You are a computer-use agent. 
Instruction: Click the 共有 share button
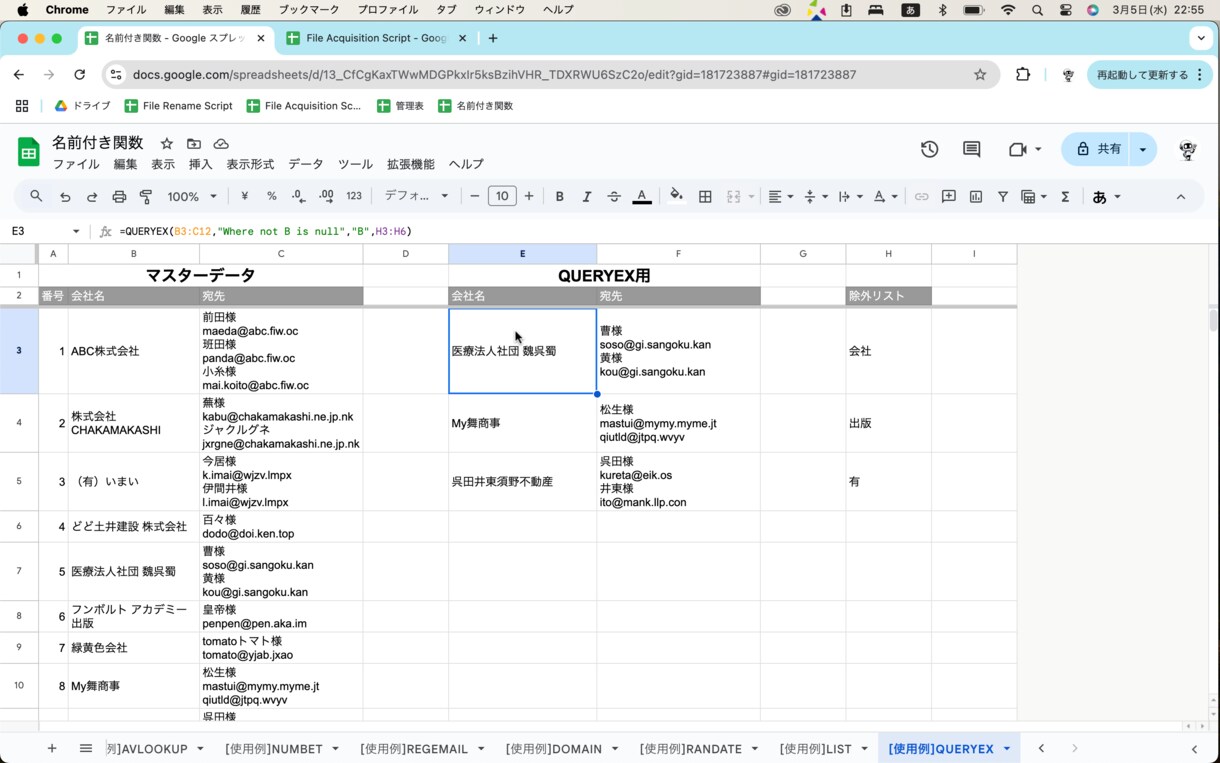coord(1097,149)
